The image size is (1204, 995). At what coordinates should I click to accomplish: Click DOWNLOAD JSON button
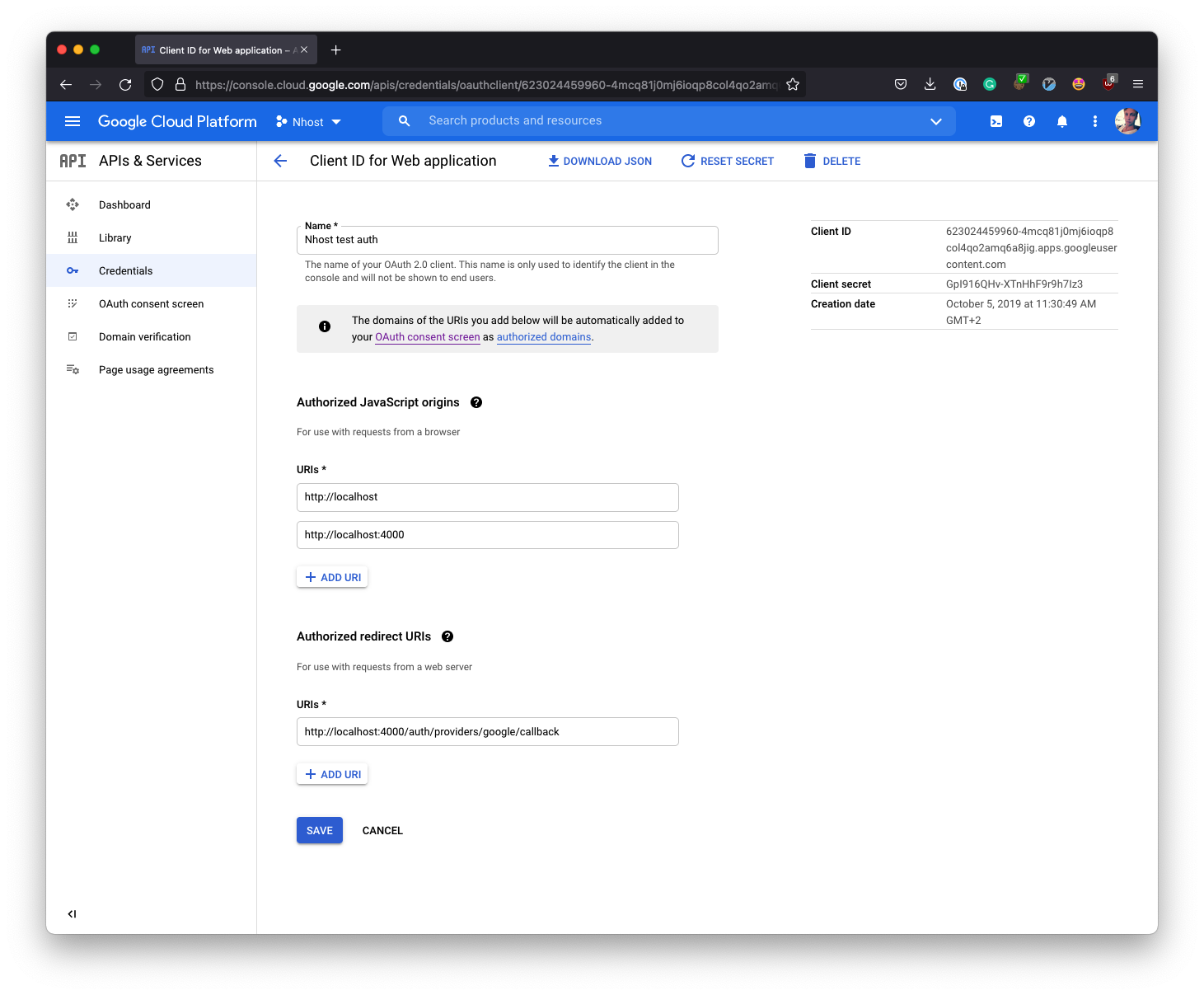coord(600,161)
